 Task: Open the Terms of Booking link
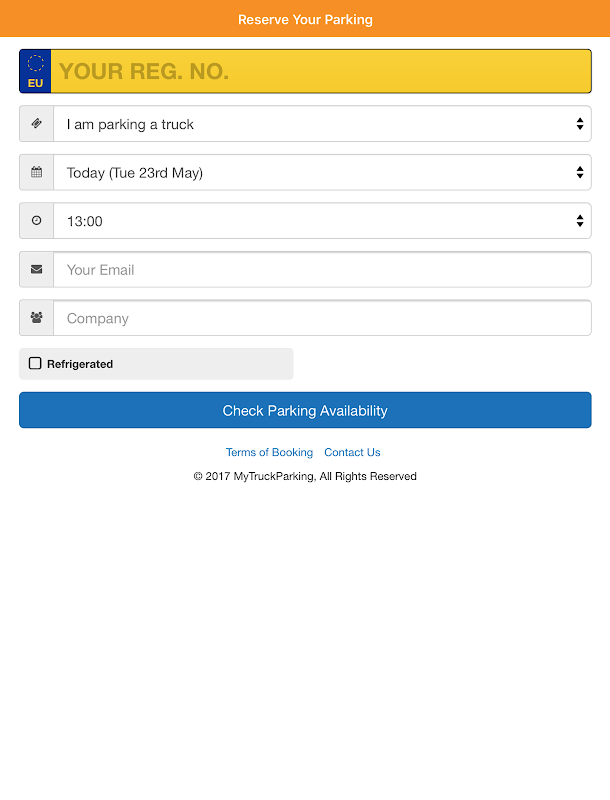tap(269, 452)
